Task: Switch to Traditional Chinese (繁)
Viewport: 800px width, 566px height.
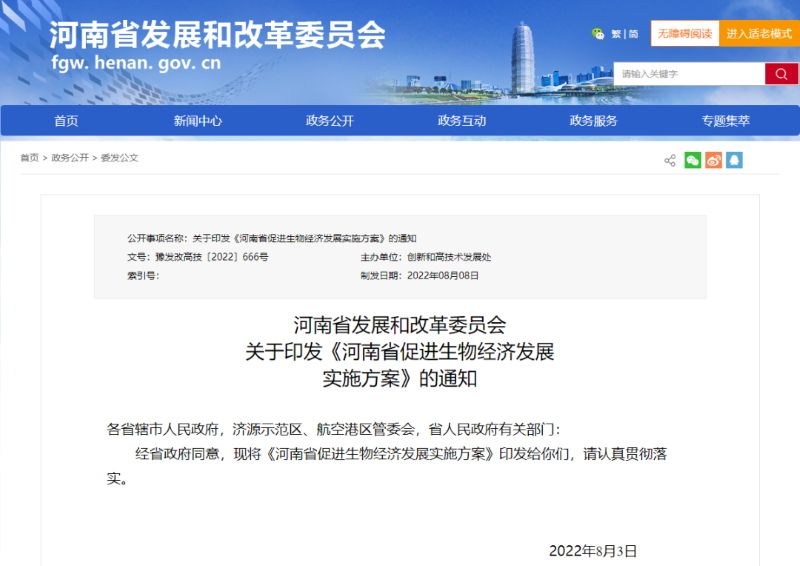Action: point(616,34)
